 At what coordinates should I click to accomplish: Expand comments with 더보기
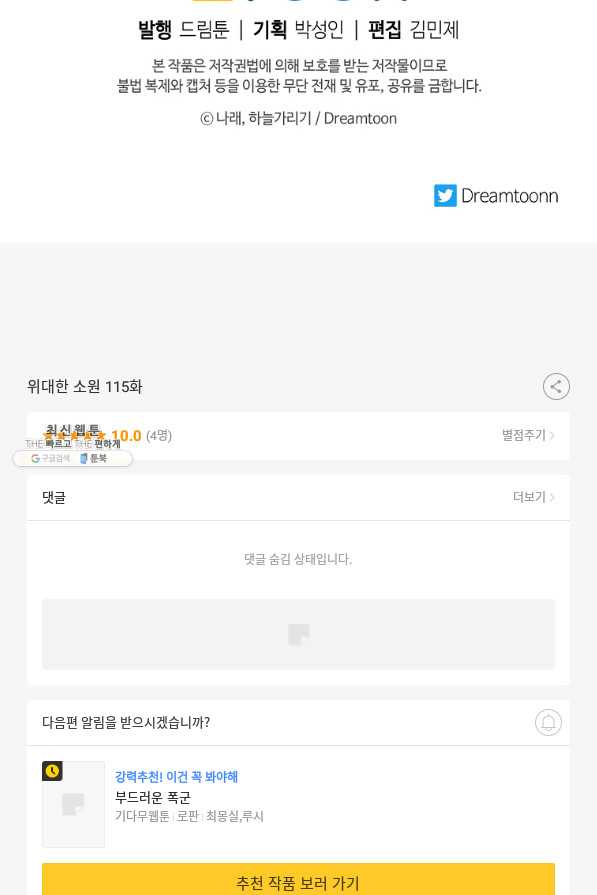(534, 497)
